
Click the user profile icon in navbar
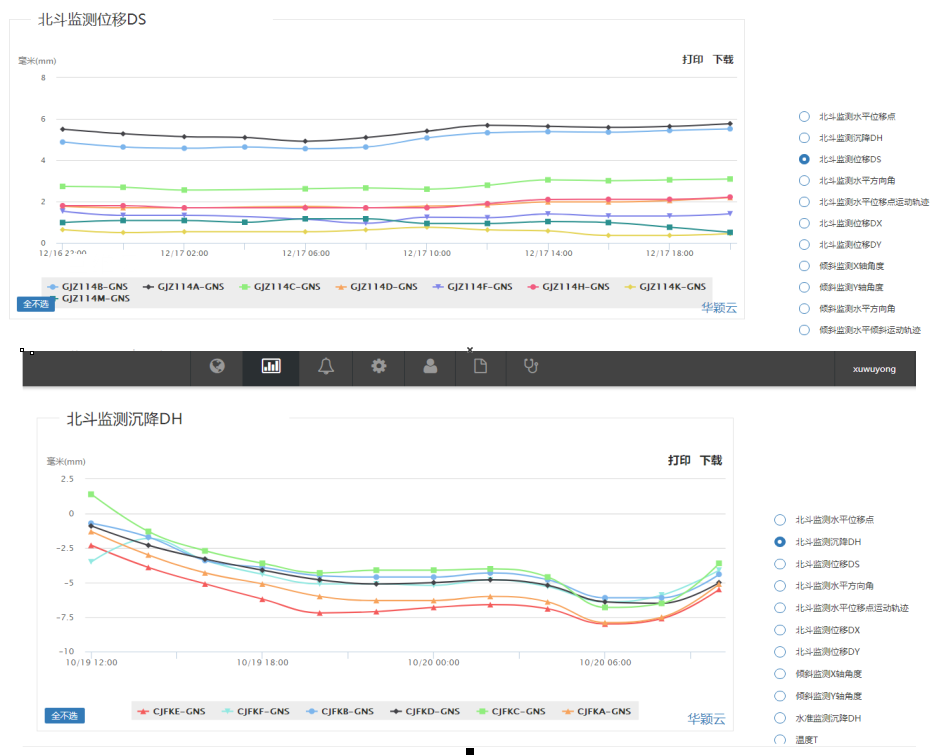click(x=430, y=367)
